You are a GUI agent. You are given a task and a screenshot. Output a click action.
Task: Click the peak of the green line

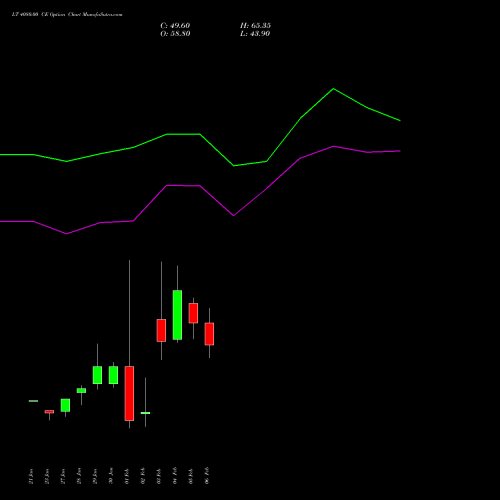click(x=333, y=89)
